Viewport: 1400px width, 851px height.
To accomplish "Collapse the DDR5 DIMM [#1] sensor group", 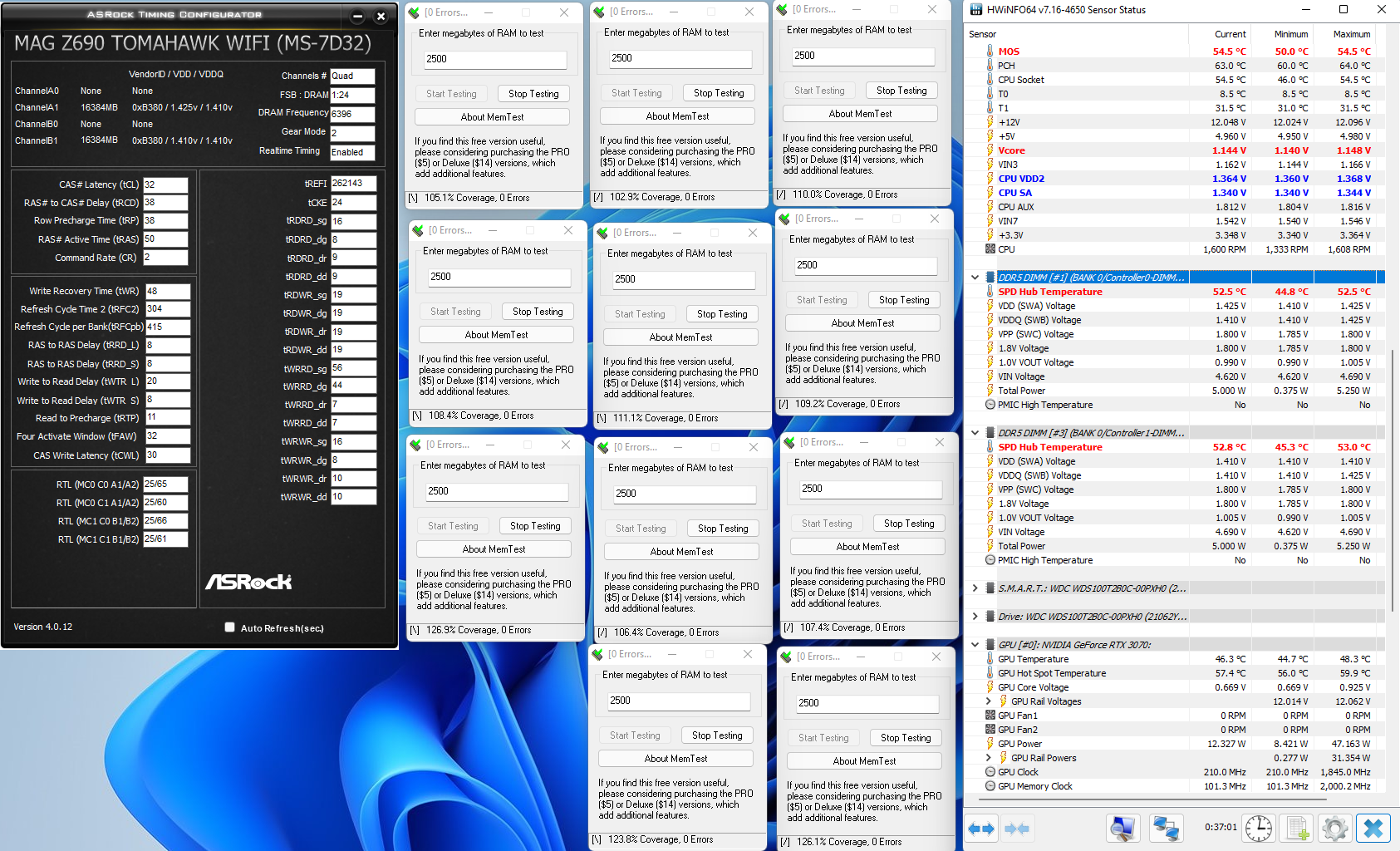I will (975, 278).
